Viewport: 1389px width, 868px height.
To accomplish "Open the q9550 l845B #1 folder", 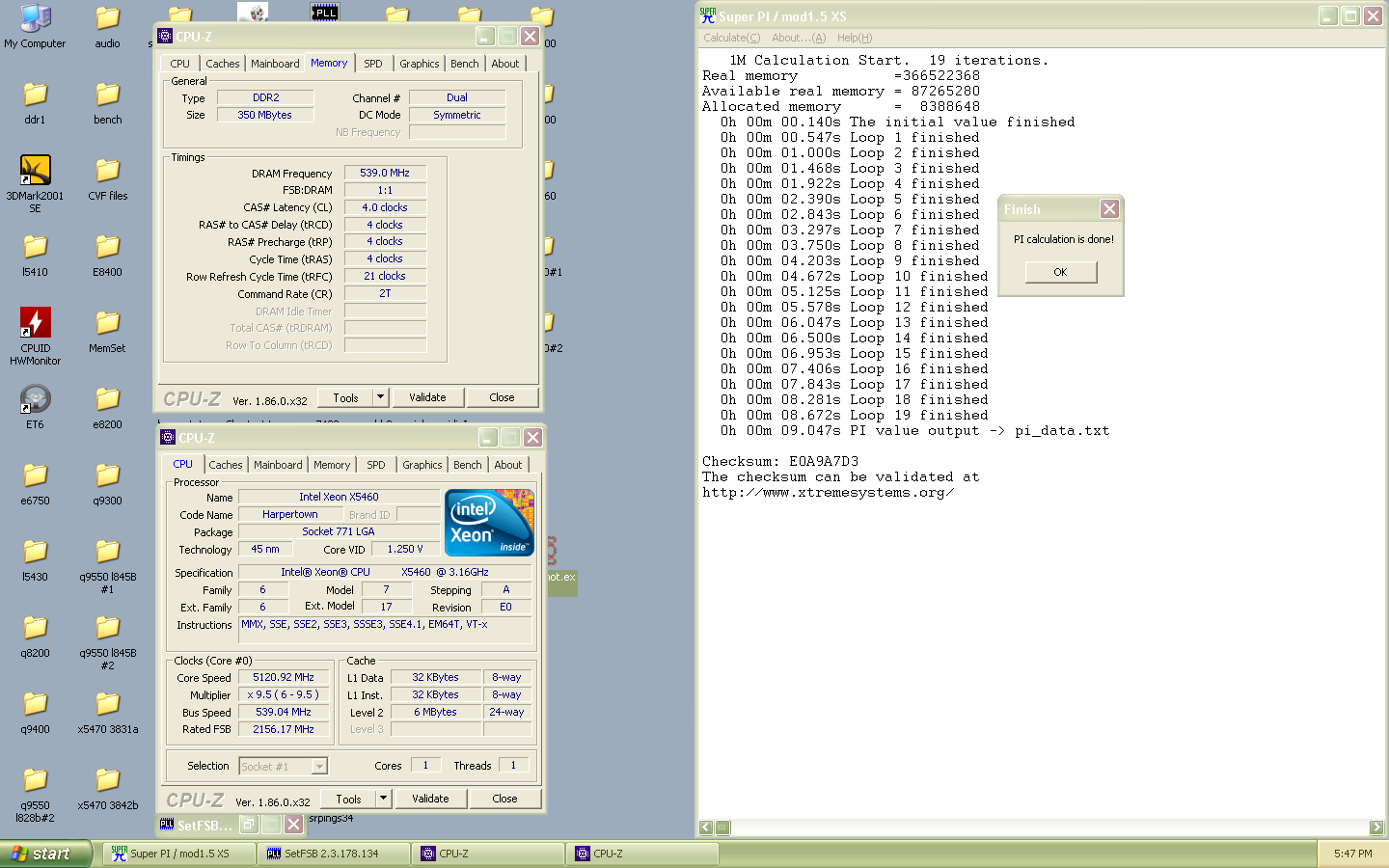I will click(107, 565).
